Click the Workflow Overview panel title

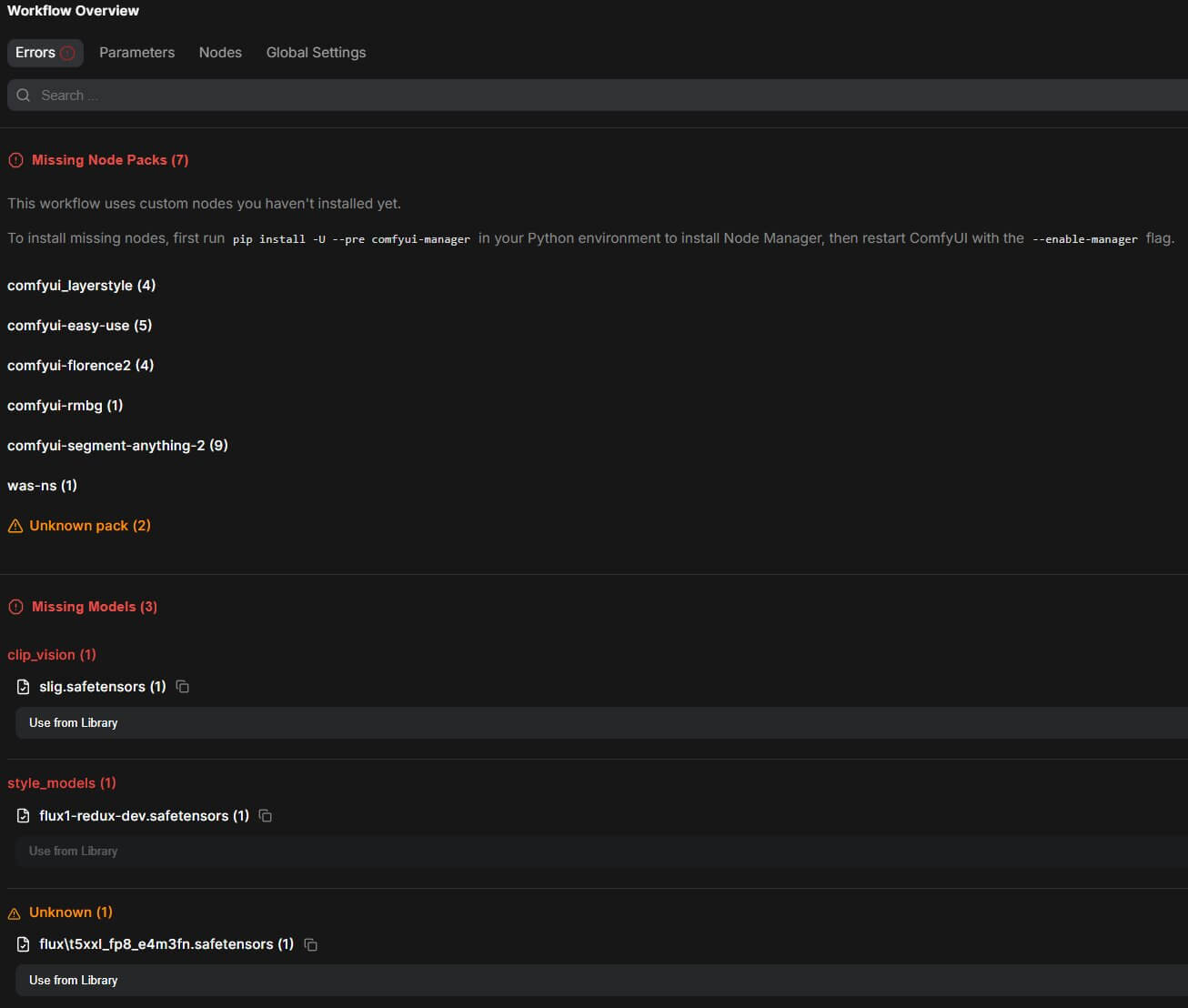point(73,11)
